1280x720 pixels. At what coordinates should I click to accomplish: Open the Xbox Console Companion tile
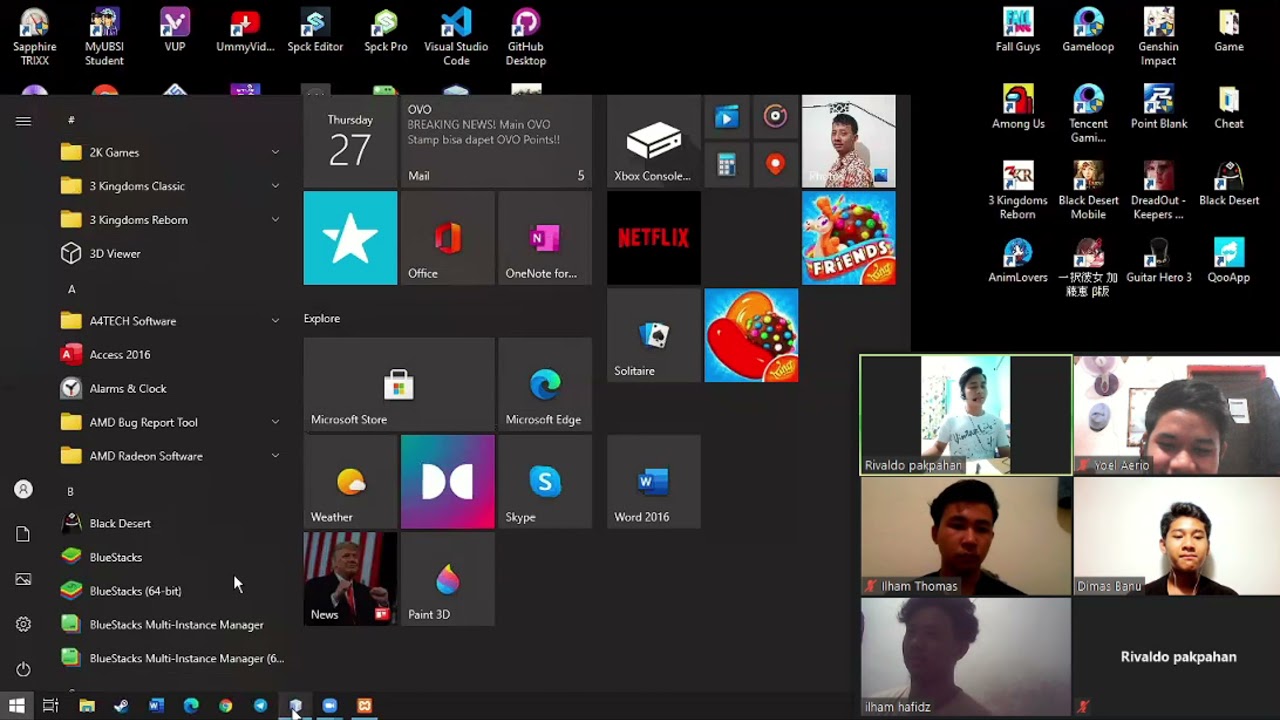coord(653,141)
